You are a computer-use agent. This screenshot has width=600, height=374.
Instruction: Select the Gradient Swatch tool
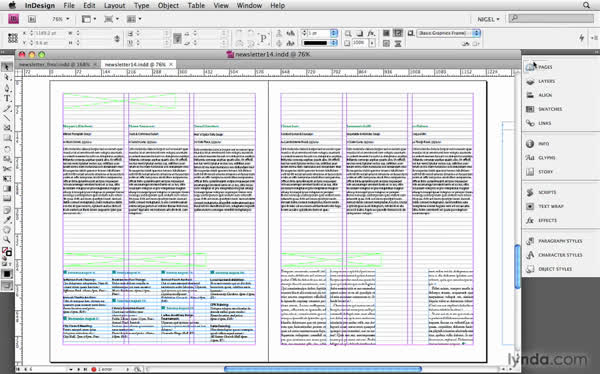pos(7,189)
